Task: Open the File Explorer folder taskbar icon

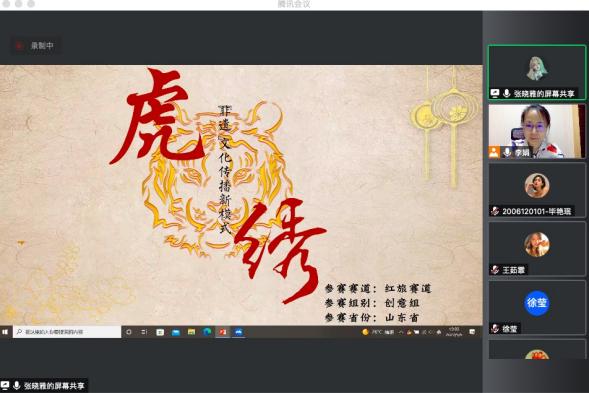Action: [x=191, y=332]
